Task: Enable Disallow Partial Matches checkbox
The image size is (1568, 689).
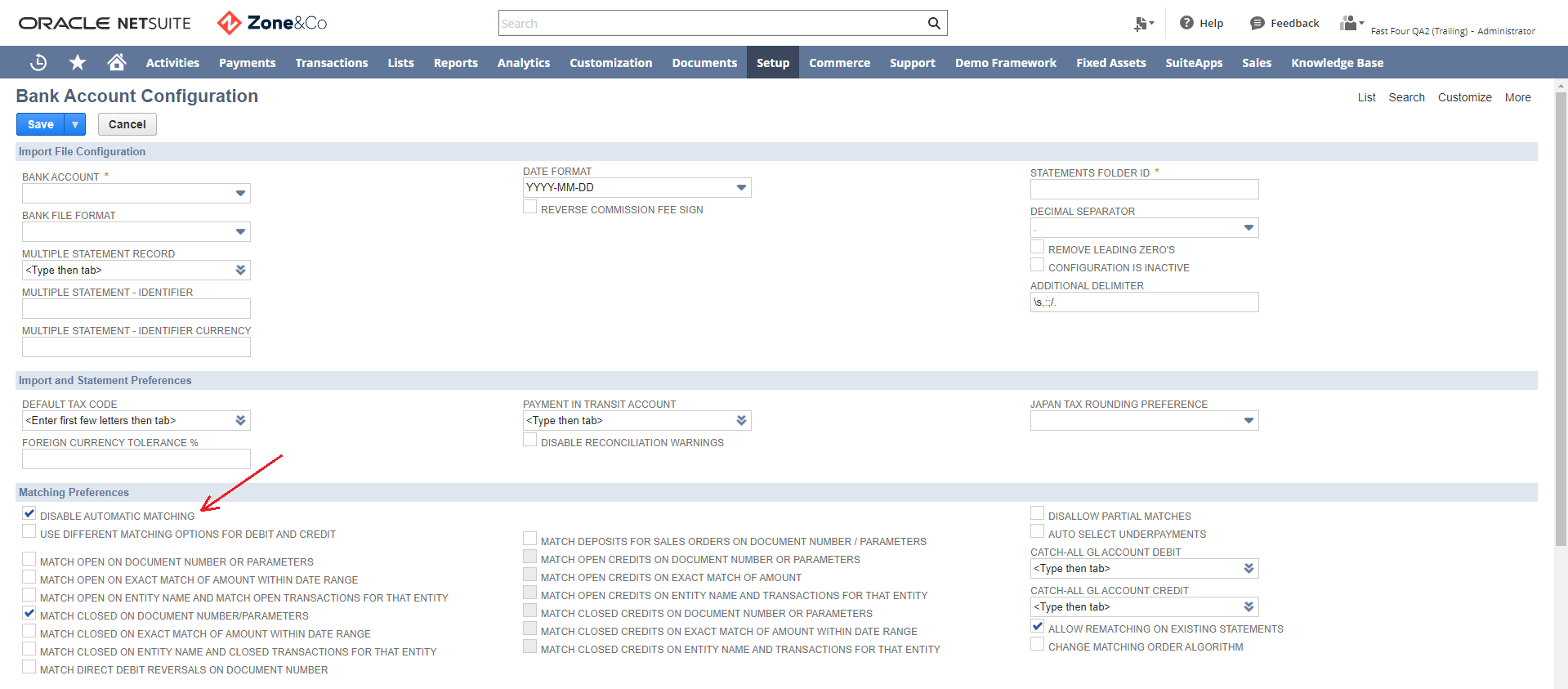Action: point(1038,514)
